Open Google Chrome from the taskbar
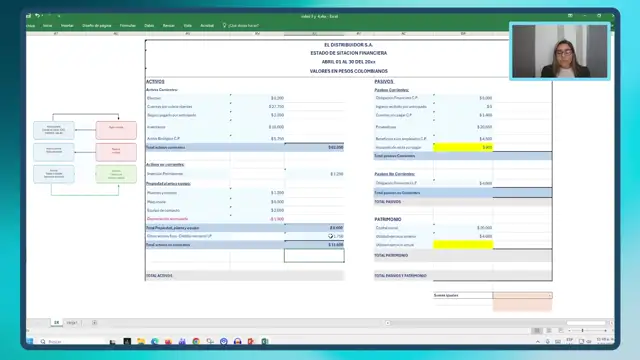Image resolution: width=640 pixels, height=360 pixels. pos(196,341)
